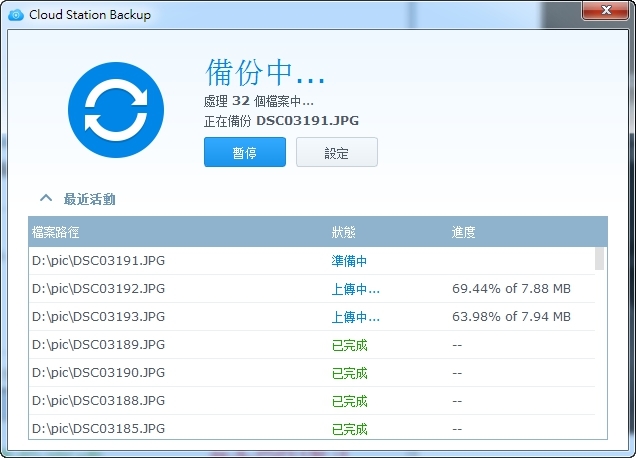Open settings via the 設定 button
636x458 pixels.
pos(337,152)
